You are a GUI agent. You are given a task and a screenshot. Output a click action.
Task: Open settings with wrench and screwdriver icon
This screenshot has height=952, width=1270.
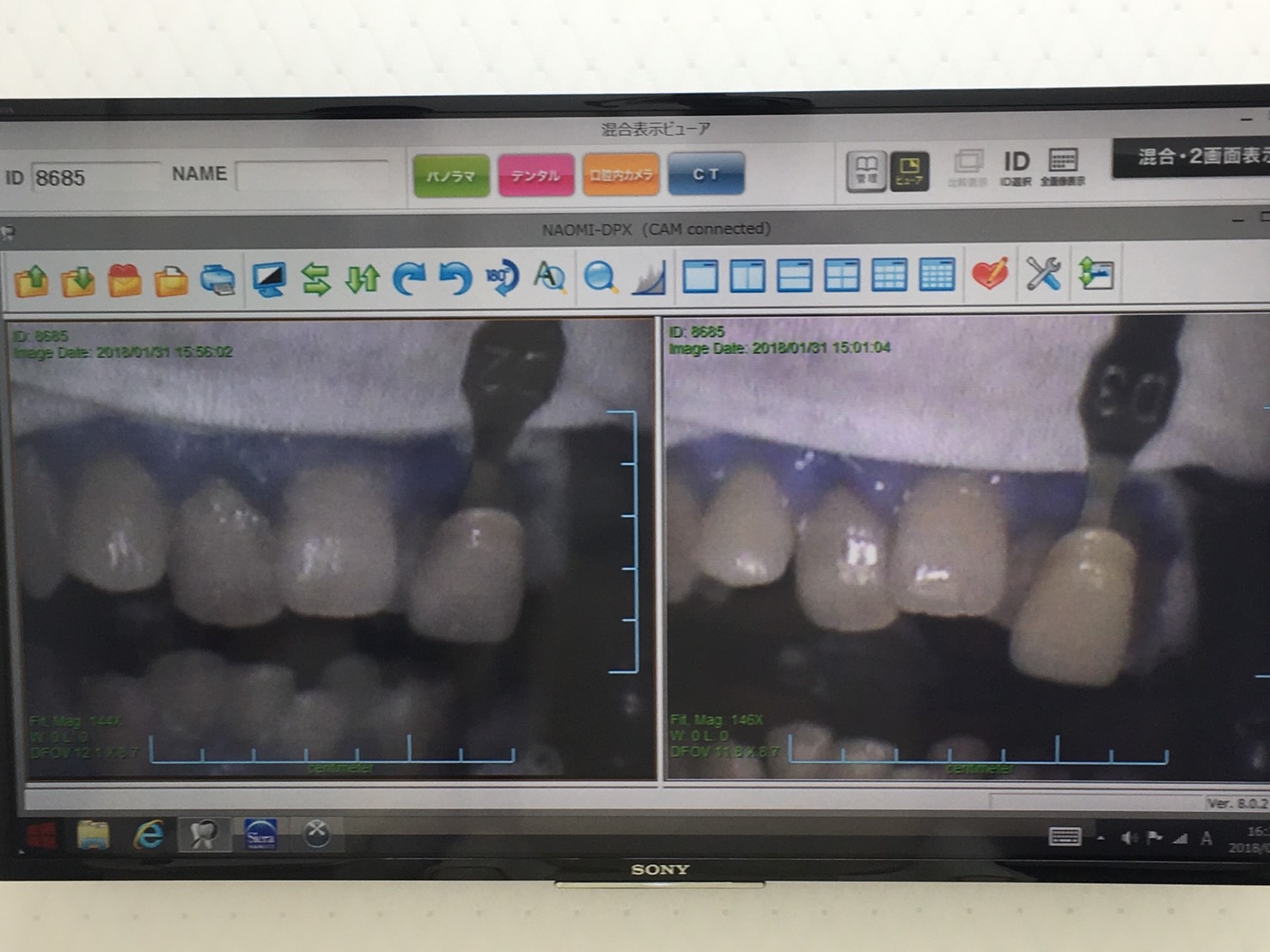1043,275
